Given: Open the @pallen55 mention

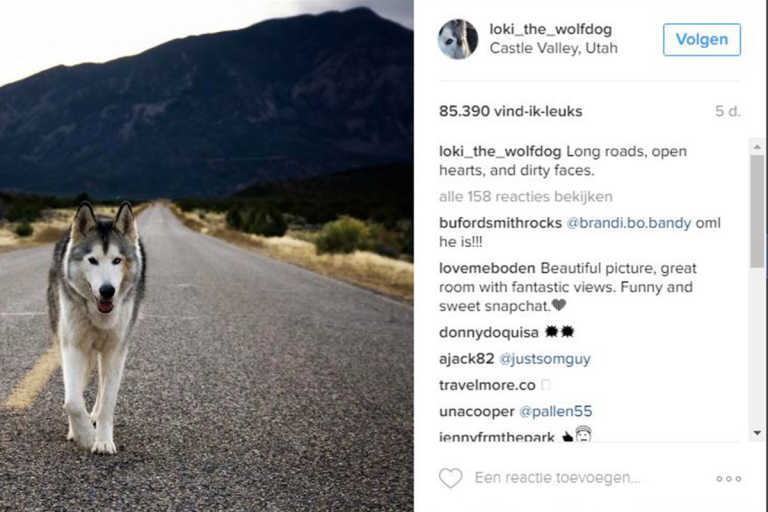Looking at the screenshot, I should (x=555, y=411).
